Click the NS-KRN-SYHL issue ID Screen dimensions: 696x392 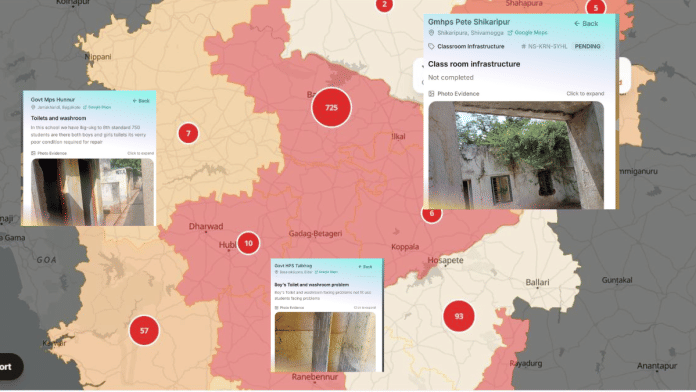click(x=547, y=46)
